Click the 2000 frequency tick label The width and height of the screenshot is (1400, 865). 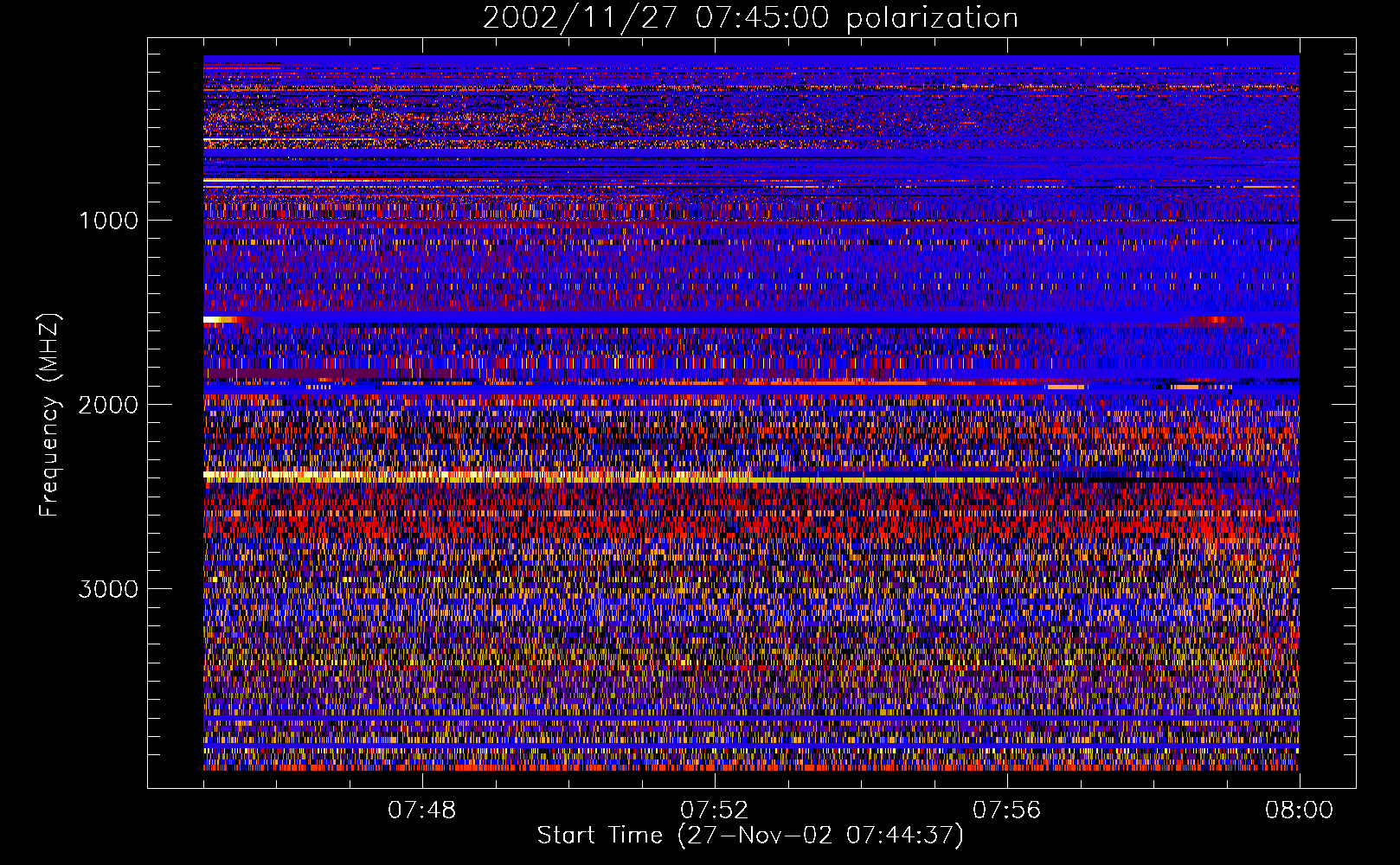coord(108,405)
